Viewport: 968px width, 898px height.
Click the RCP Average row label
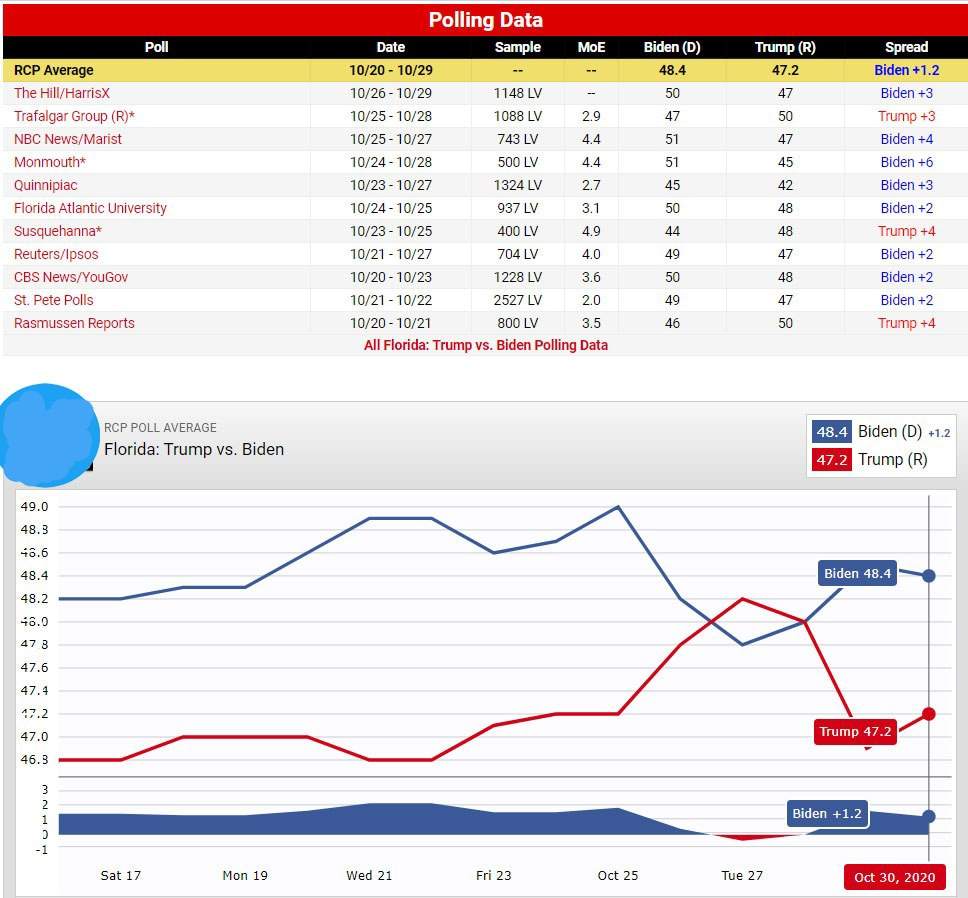pos(54,70)
